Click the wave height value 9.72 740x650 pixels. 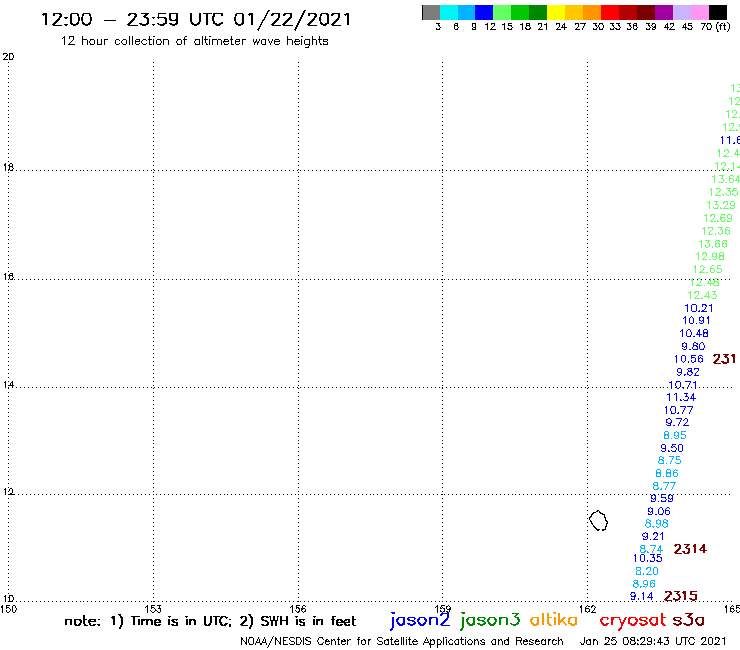click(x=677, y=422)
